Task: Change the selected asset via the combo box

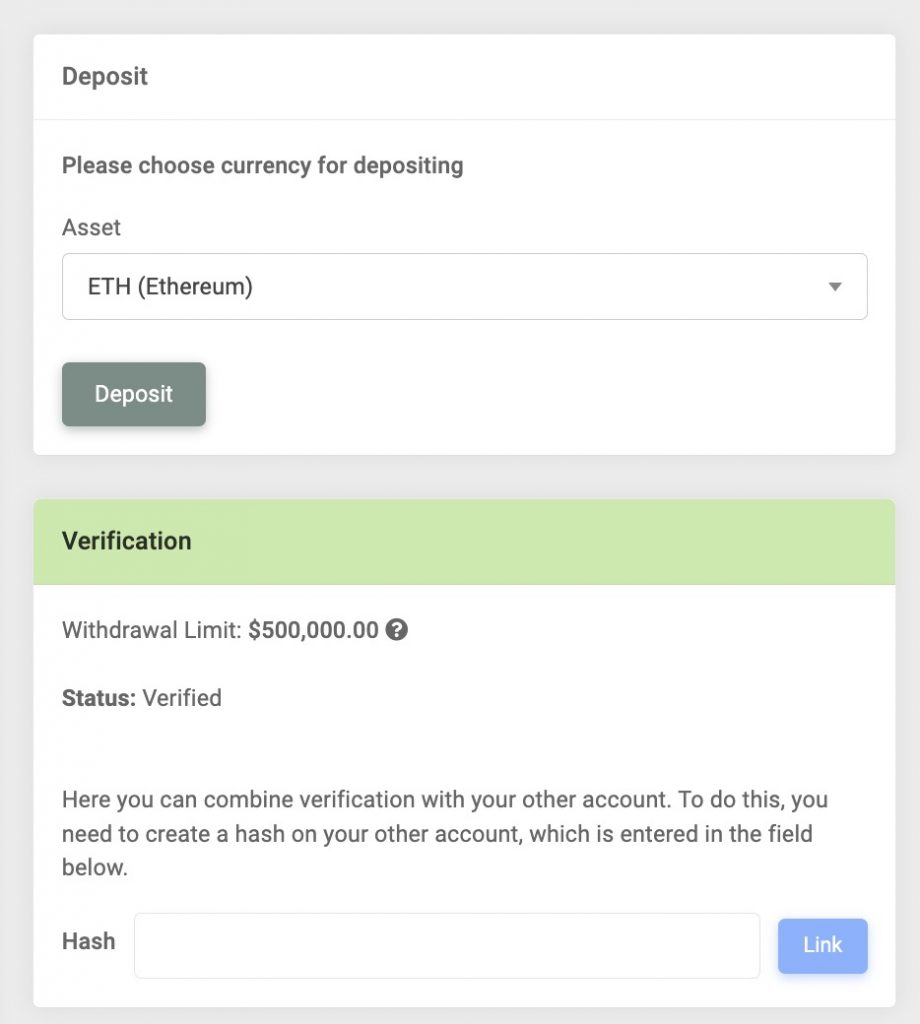Action: [x=464, y=287]
